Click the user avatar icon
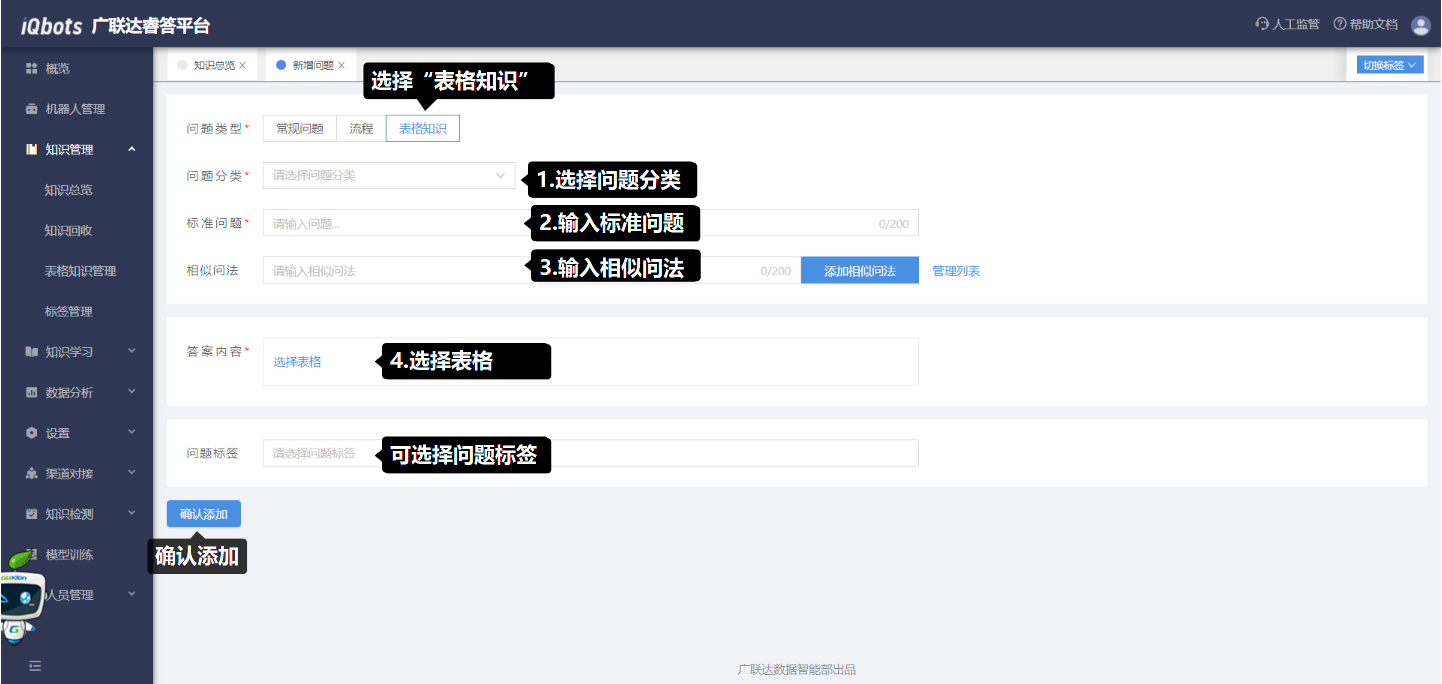Viewport: 1442px width, 684px height. [x=1420, y=25]
